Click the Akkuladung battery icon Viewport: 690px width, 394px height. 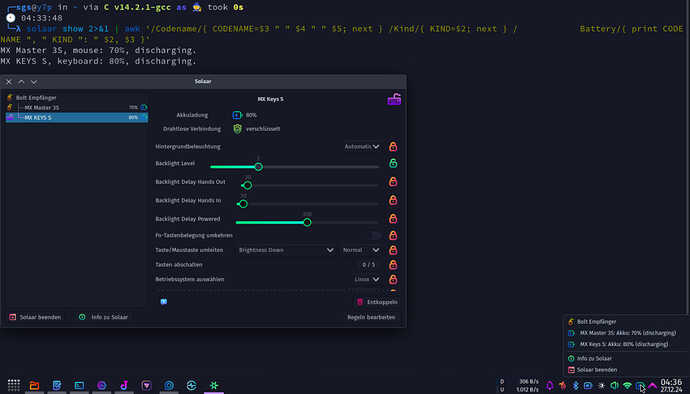(x=237, y=115)
